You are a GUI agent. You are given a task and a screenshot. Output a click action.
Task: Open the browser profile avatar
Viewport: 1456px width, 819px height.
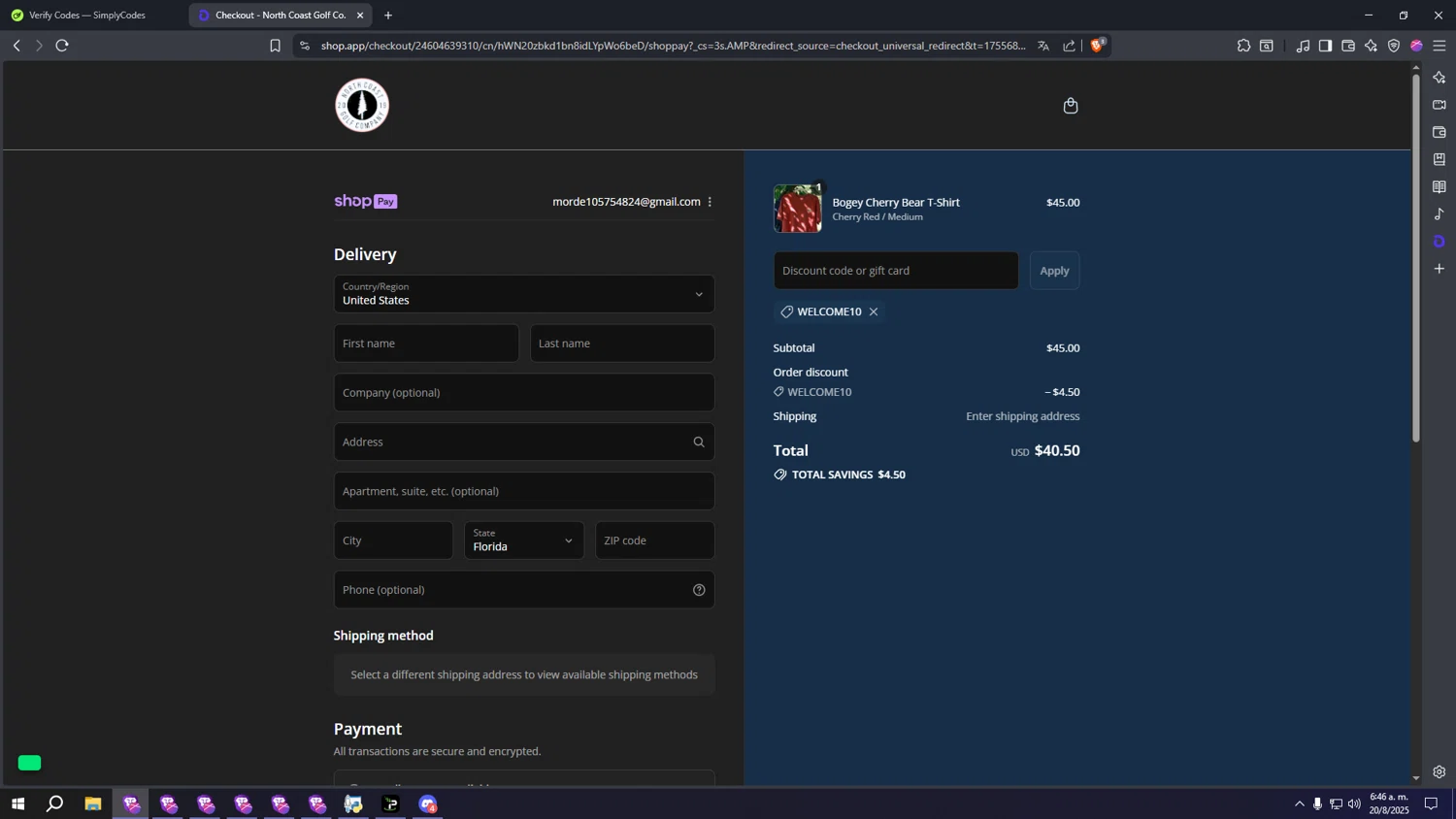point(1417,46)
